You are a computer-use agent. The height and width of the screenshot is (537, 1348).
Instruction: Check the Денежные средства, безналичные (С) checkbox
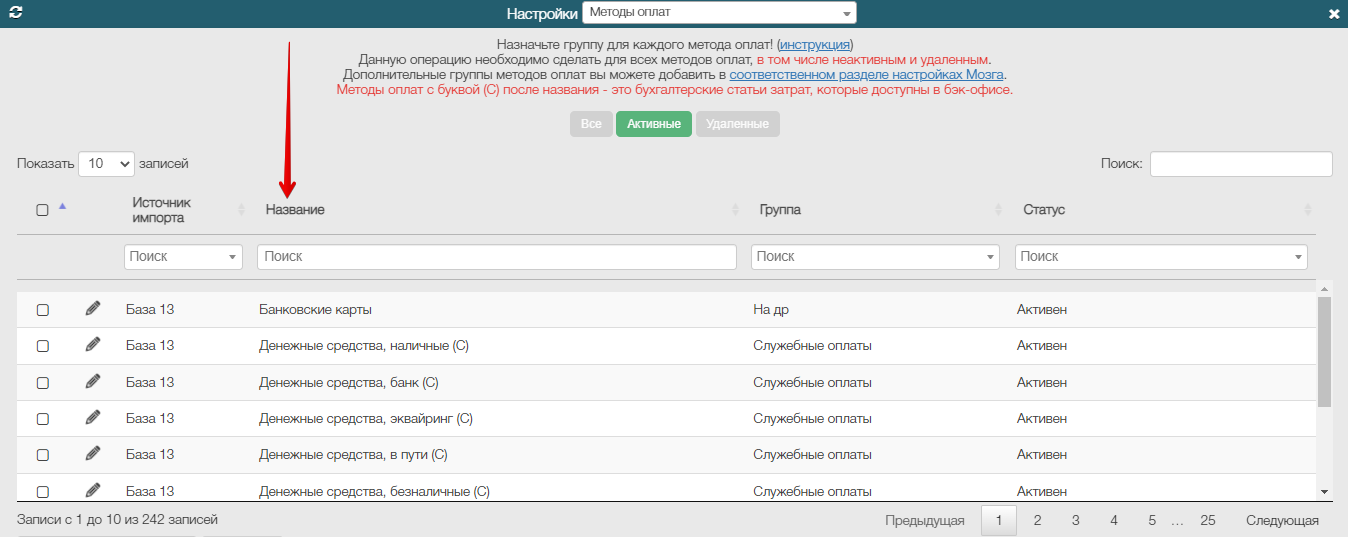[42, 491]
